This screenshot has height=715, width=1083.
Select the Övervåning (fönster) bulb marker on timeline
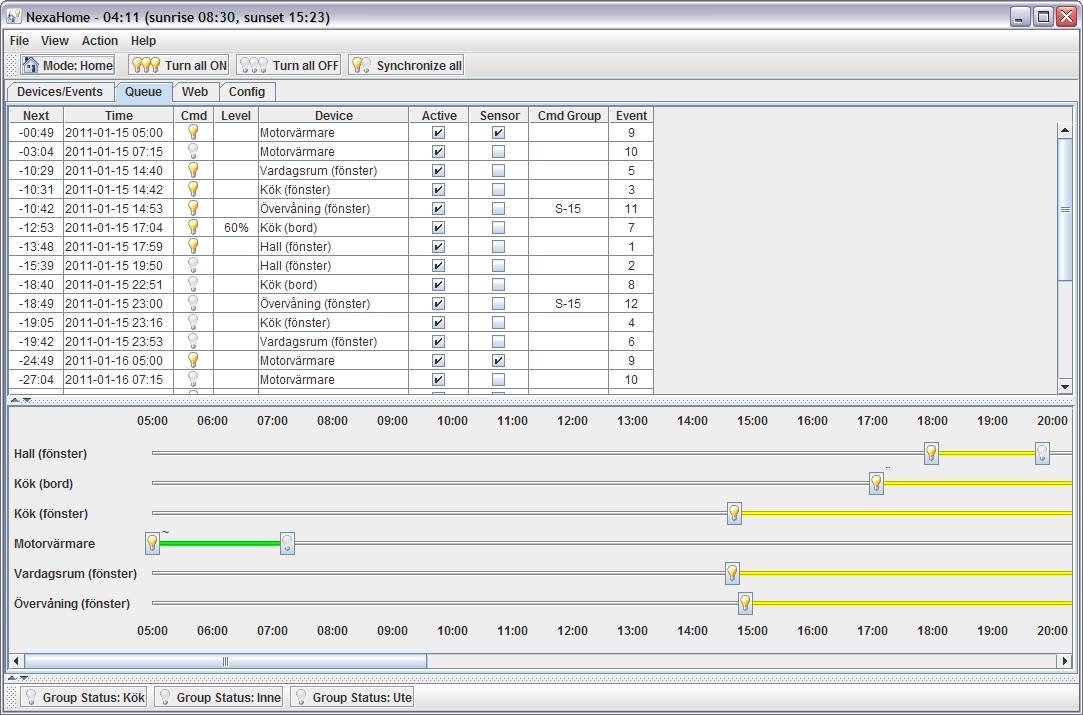tap(745, 603)
